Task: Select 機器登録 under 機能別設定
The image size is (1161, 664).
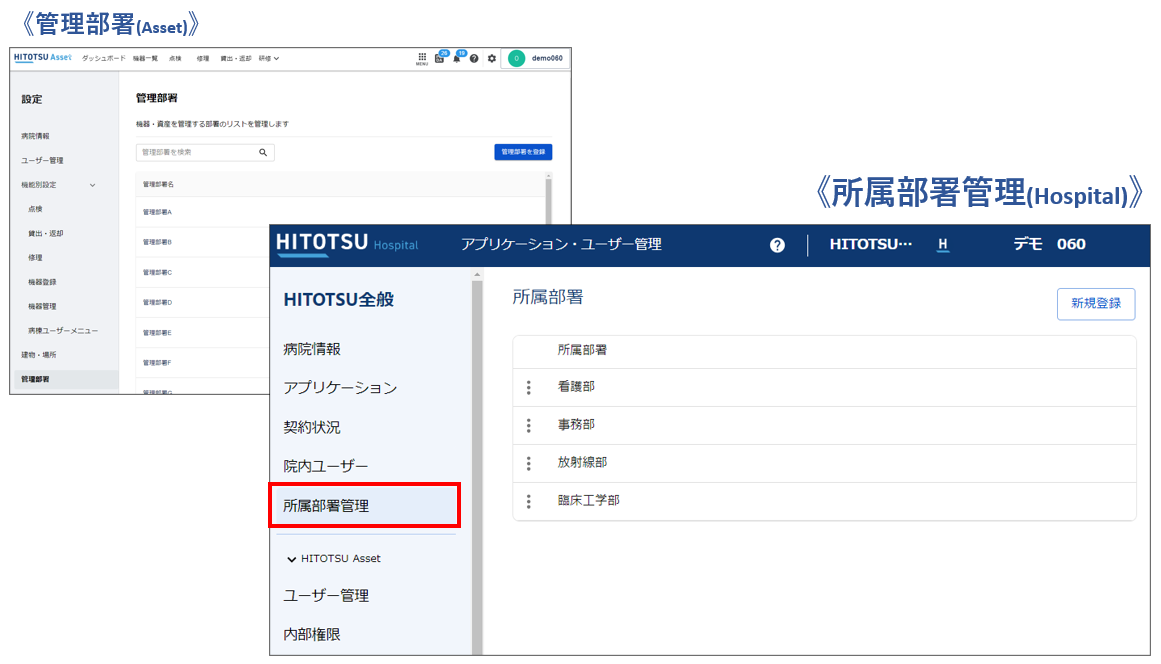Action: pyautogui.click(x=42, y=282)
